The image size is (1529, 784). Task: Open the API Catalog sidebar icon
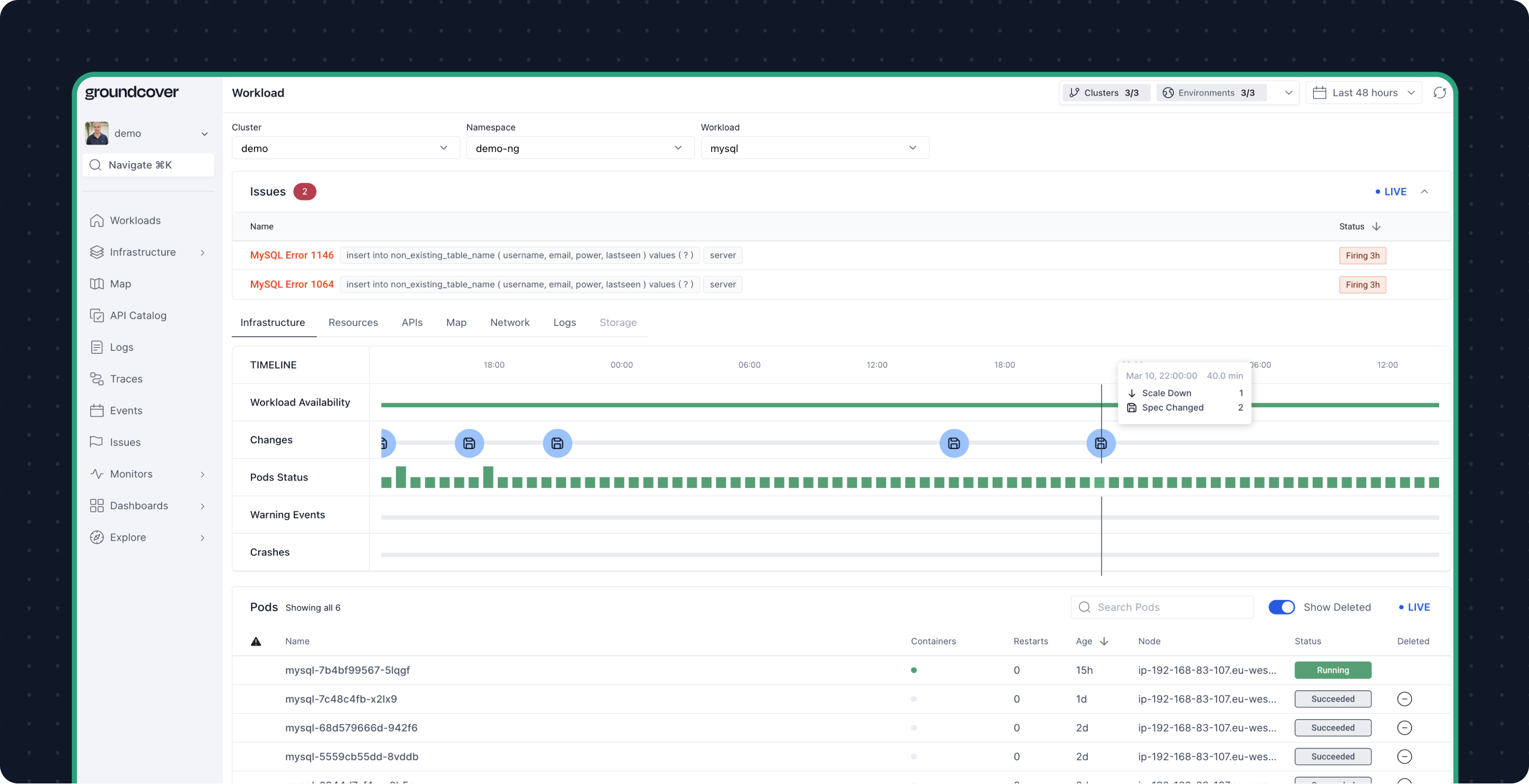pyautogui.click(x=97, y=315)
